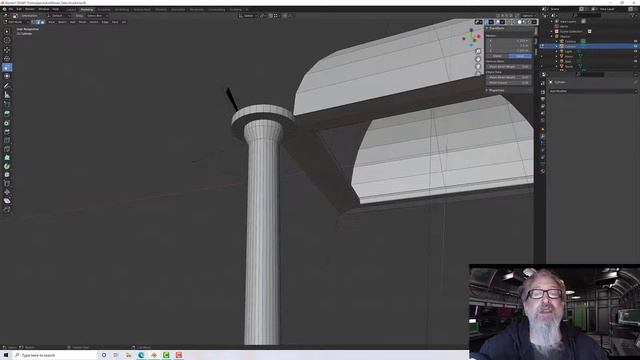Open the Vertex menu in viewport header

[94, 22]
